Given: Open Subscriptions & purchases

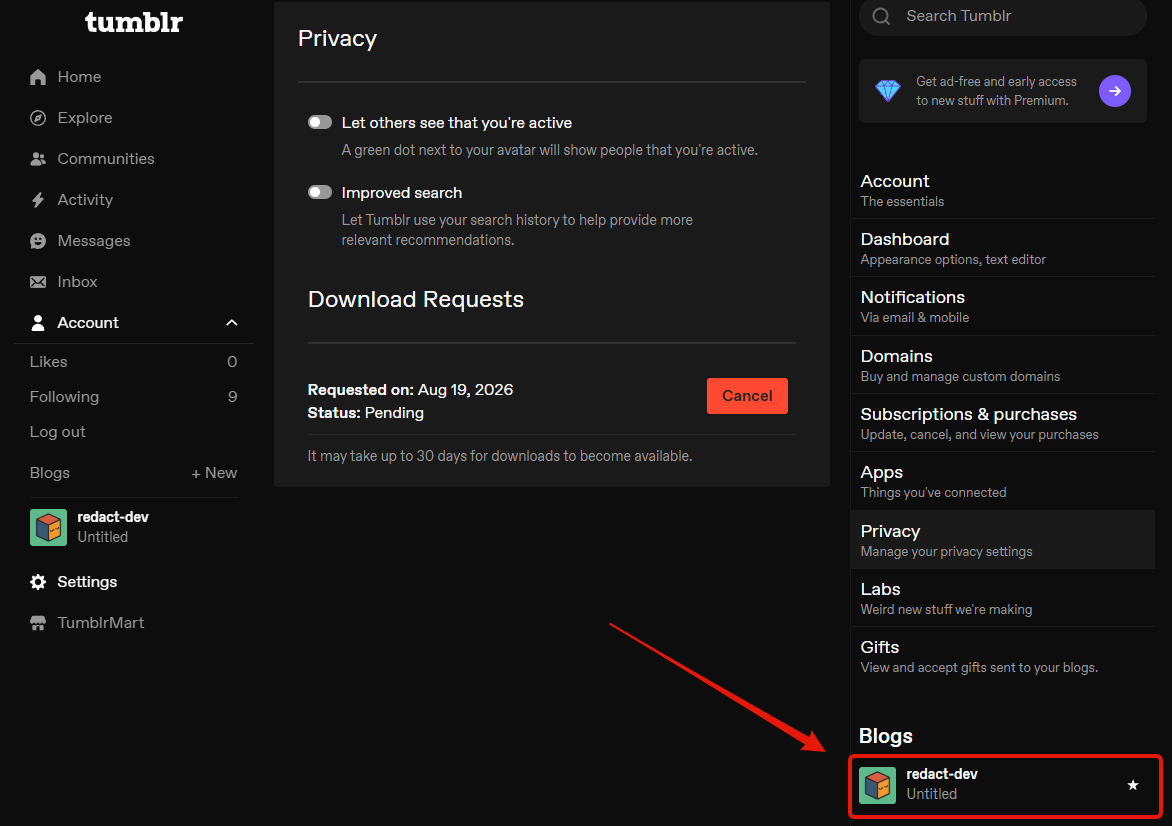Looking at the screenshot, I should tap(1003, 423).
